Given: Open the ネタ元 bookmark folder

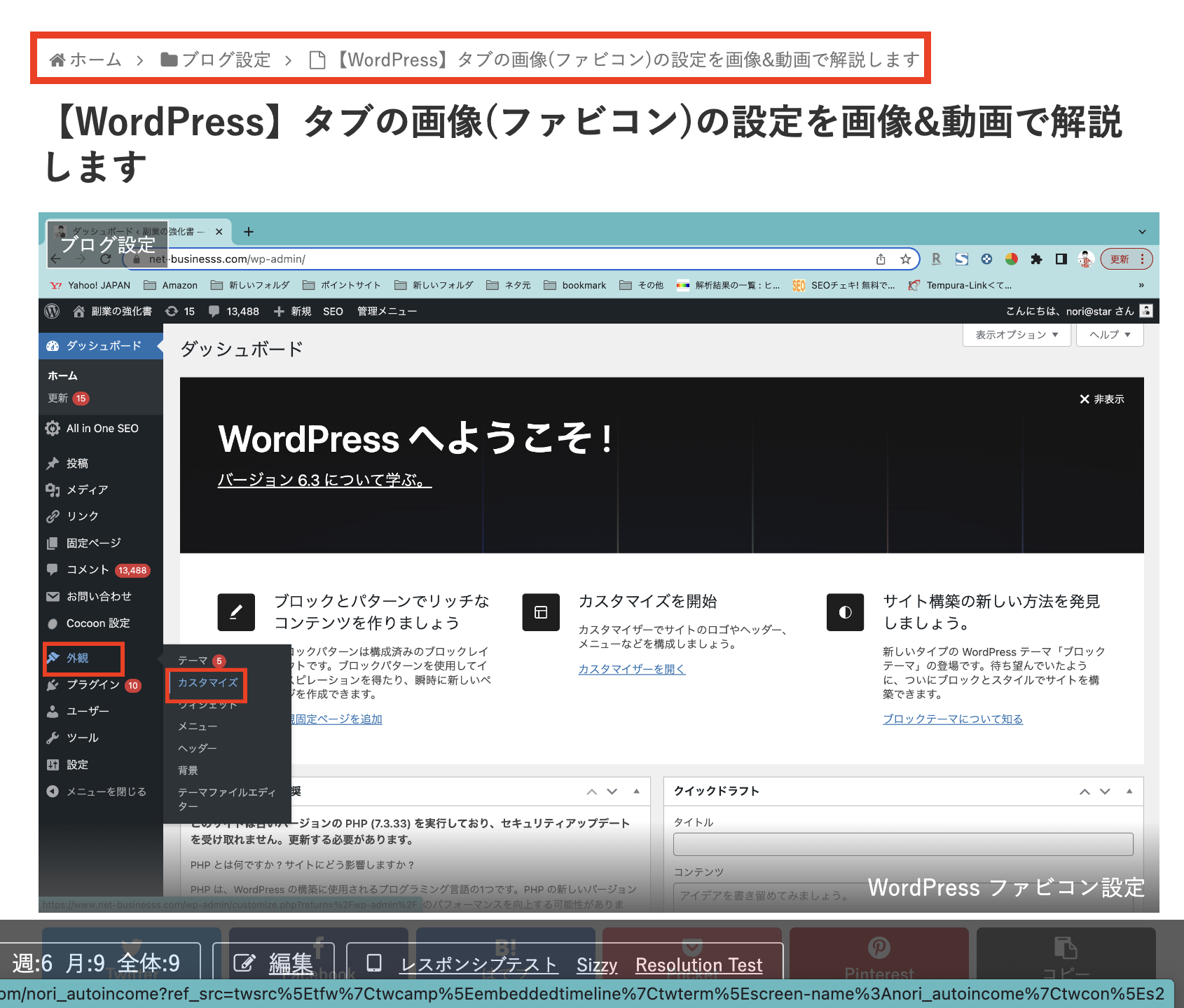Looking at the screenshot, I should (509, 285).
